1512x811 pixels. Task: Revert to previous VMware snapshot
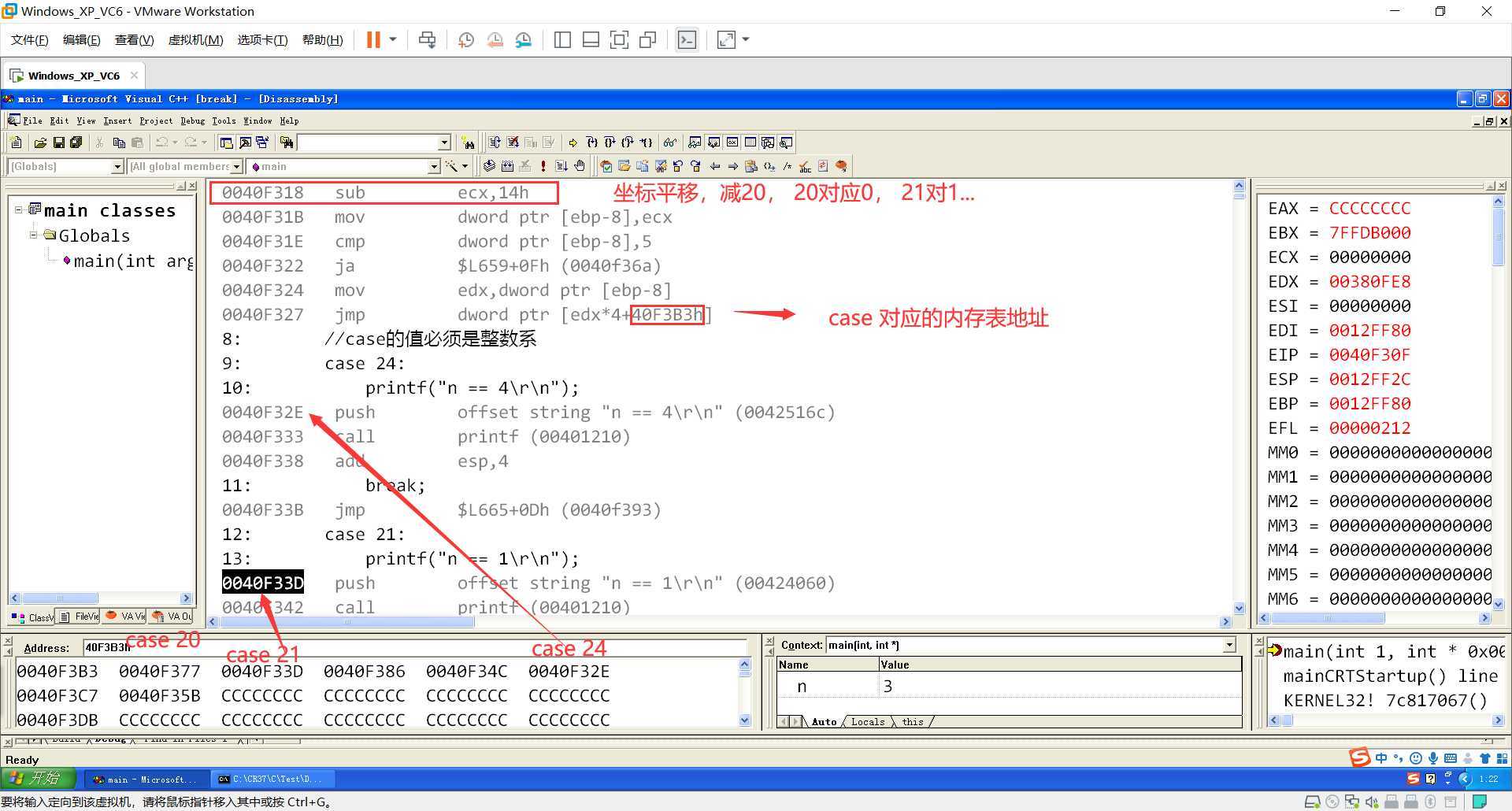click(495, 39)
